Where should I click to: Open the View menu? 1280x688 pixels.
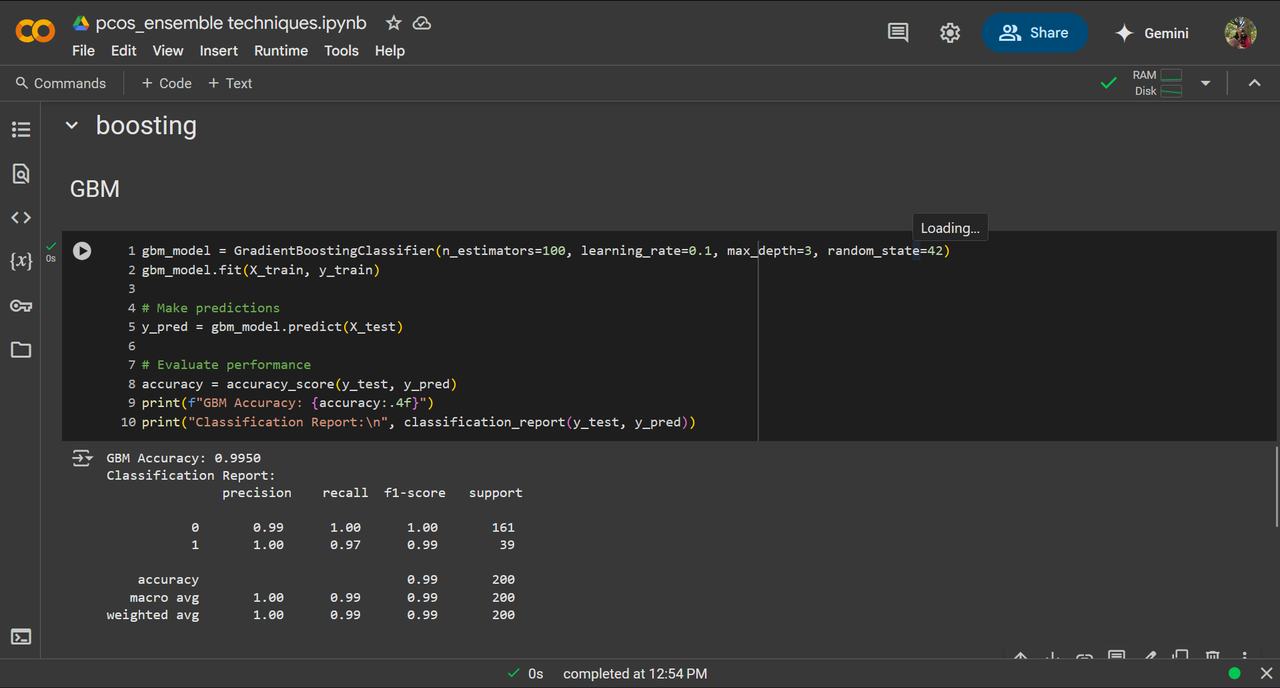coord(168,51)
